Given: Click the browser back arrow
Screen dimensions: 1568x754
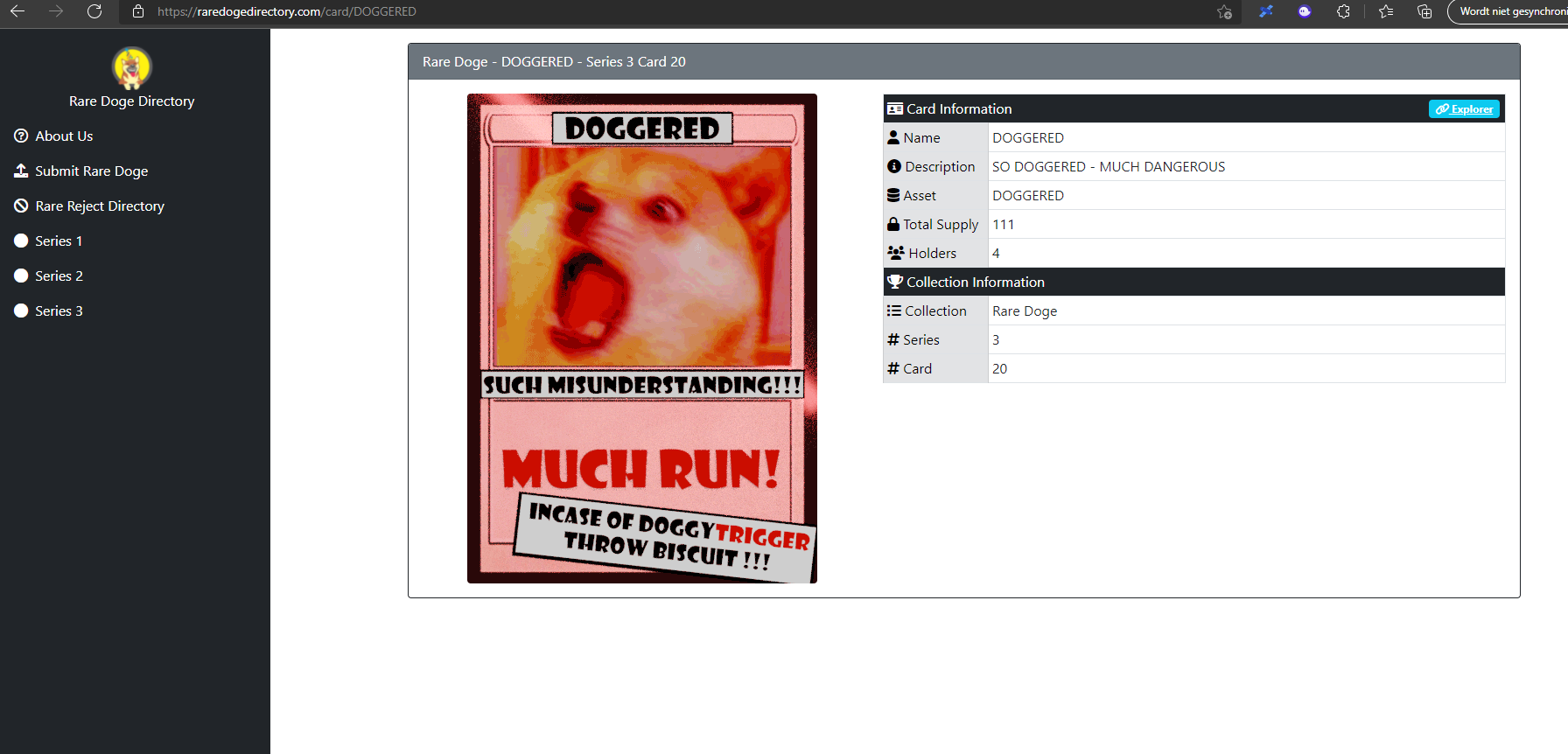Looking at the screenshot, I should (x=17, y=11).
